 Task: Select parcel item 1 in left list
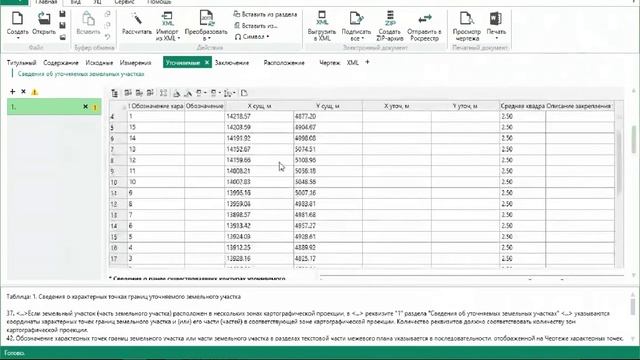coord(54,107)
